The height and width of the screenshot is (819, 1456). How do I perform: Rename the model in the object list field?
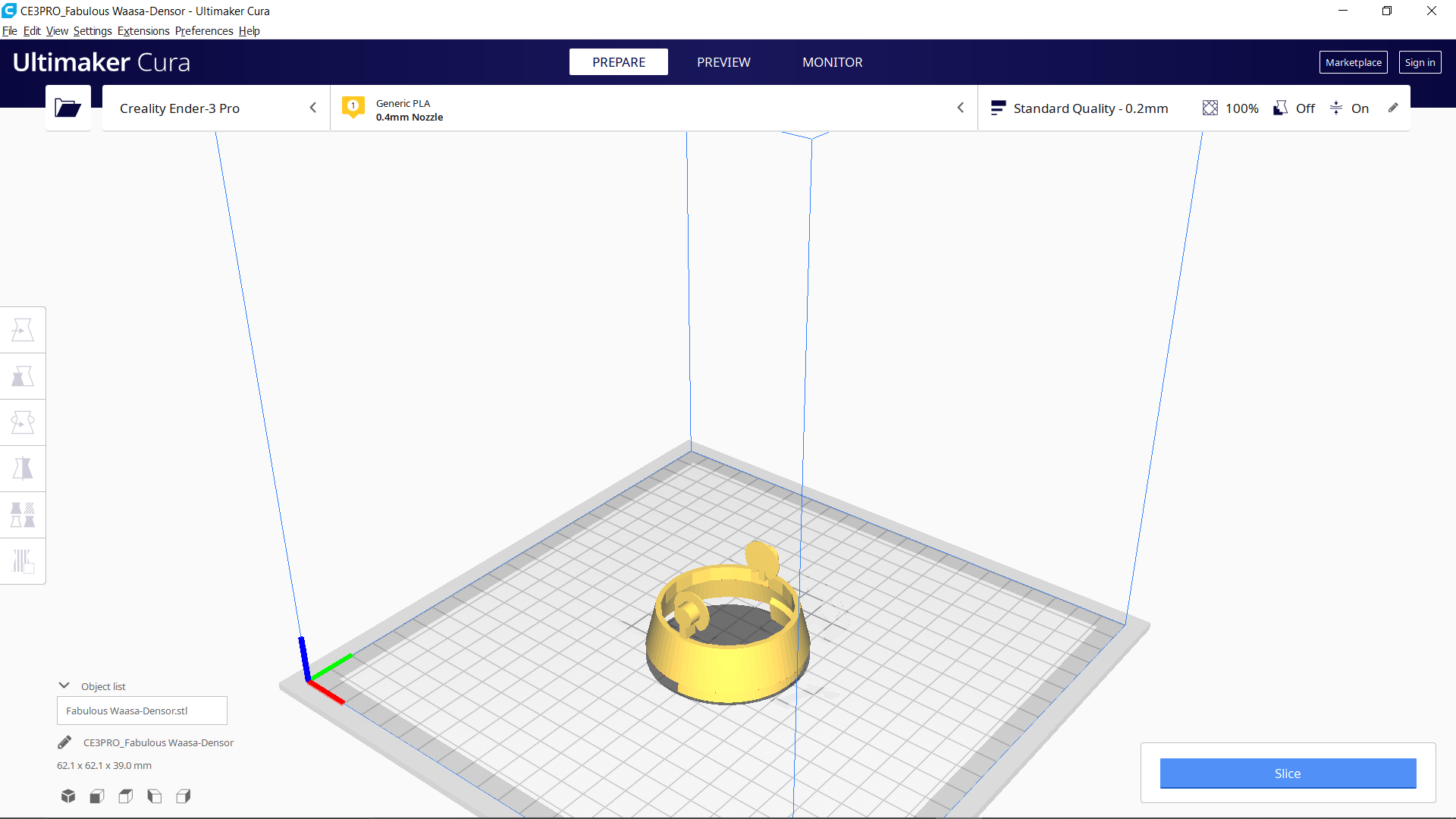tap(142, 711)
